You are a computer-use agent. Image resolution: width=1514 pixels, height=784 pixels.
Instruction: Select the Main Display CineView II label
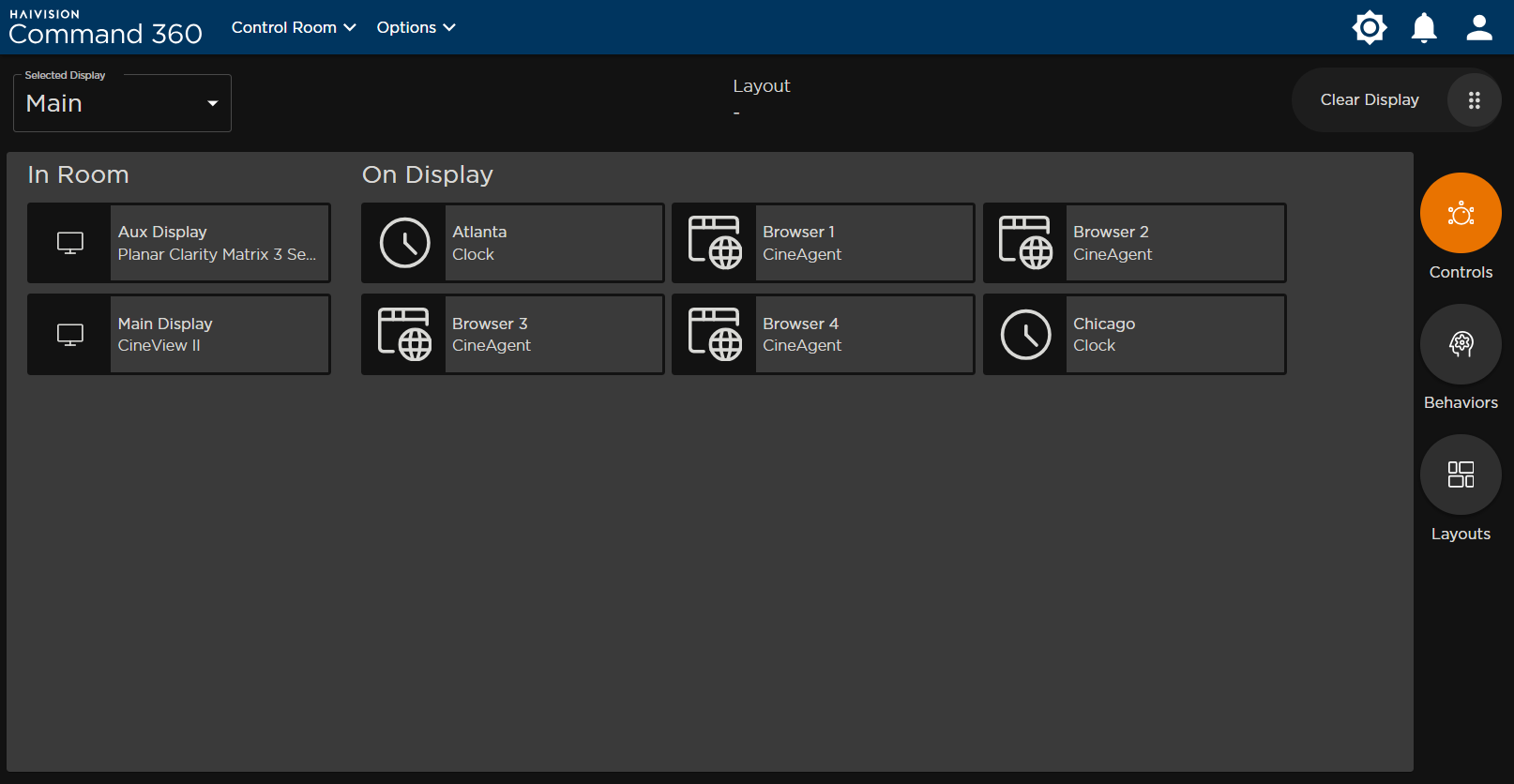pos(165,335)
